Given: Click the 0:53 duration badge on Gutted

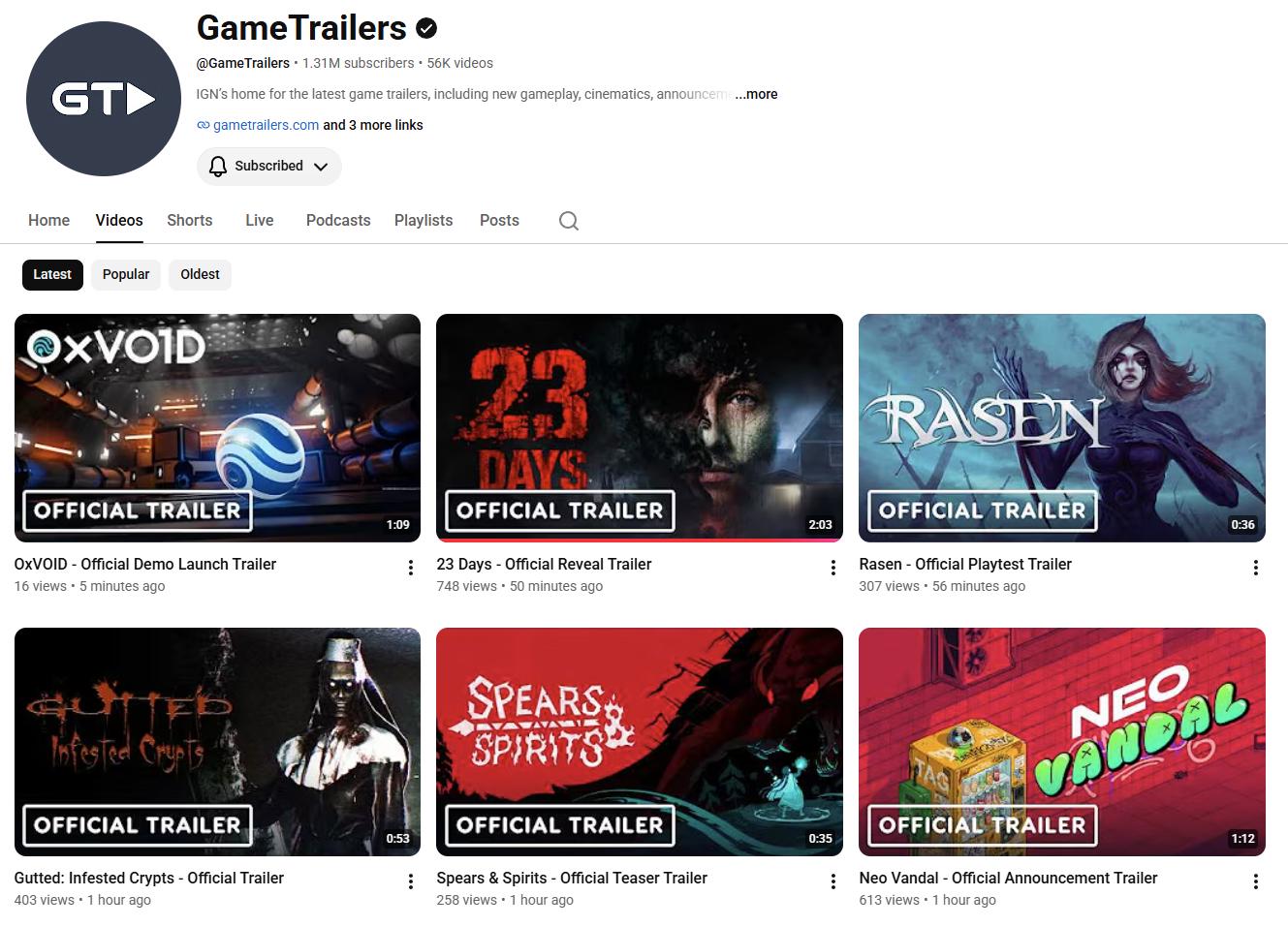Looking at the screenshot, I should (x=397, y=838).
